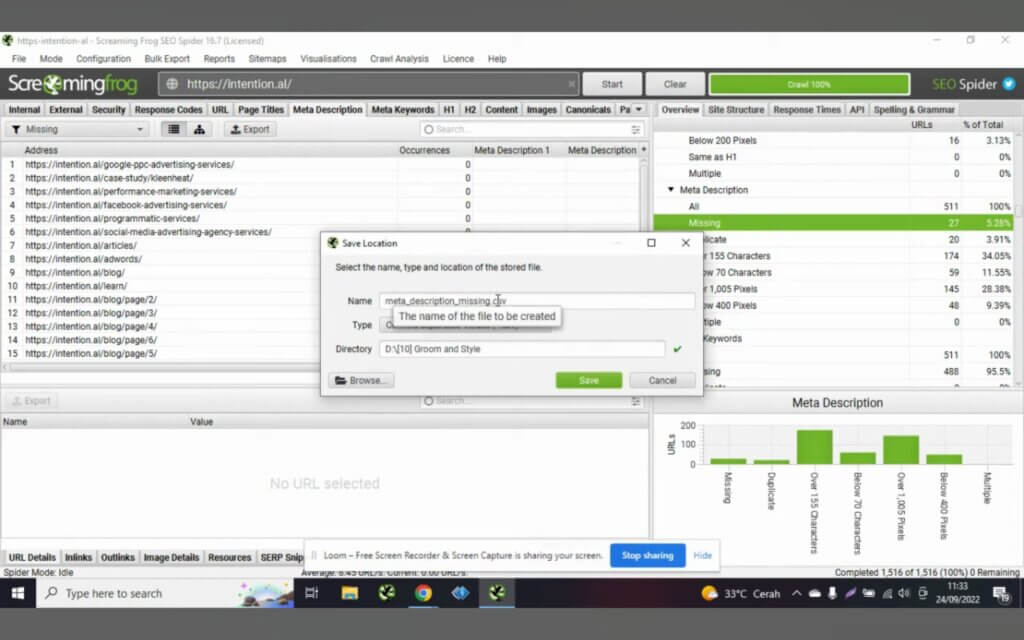Expand the hidden tabs dropdown arrow
This screenshot has width=1024, height=640.
(x=639, y=109)
